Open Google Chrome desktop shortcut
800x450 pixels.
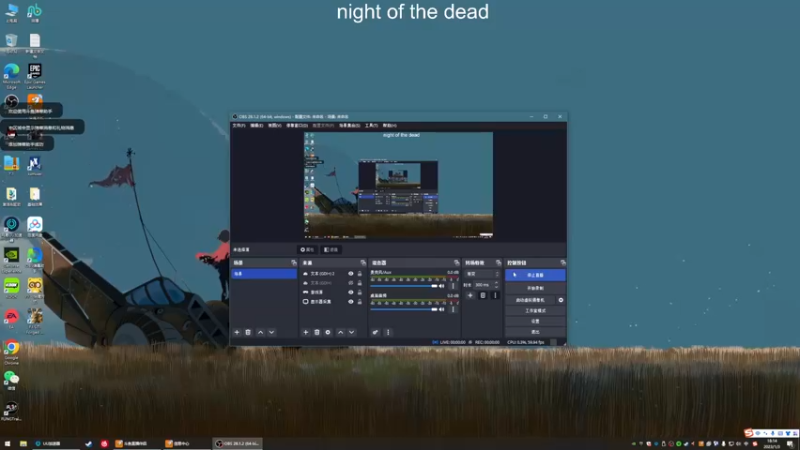pos(11,351)
